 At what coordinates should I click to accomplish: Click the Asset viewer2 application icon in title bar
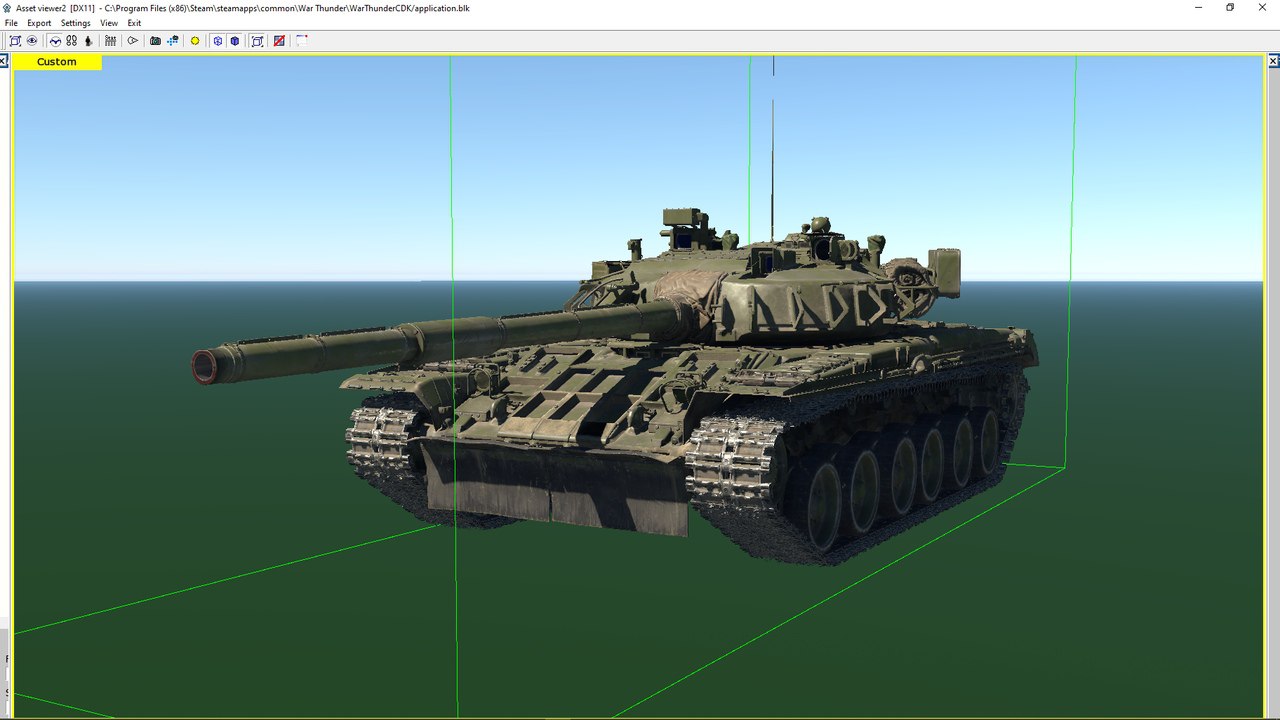(8, 8)
